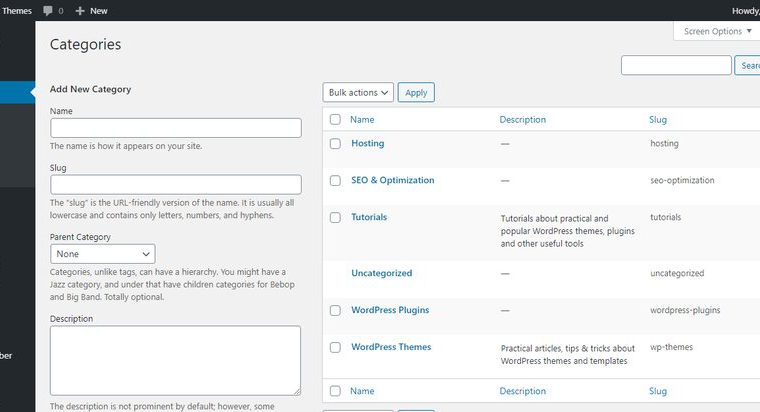760x412 pixels.
Task: Open the Uncategorized category link
Action: coord(381,273)
